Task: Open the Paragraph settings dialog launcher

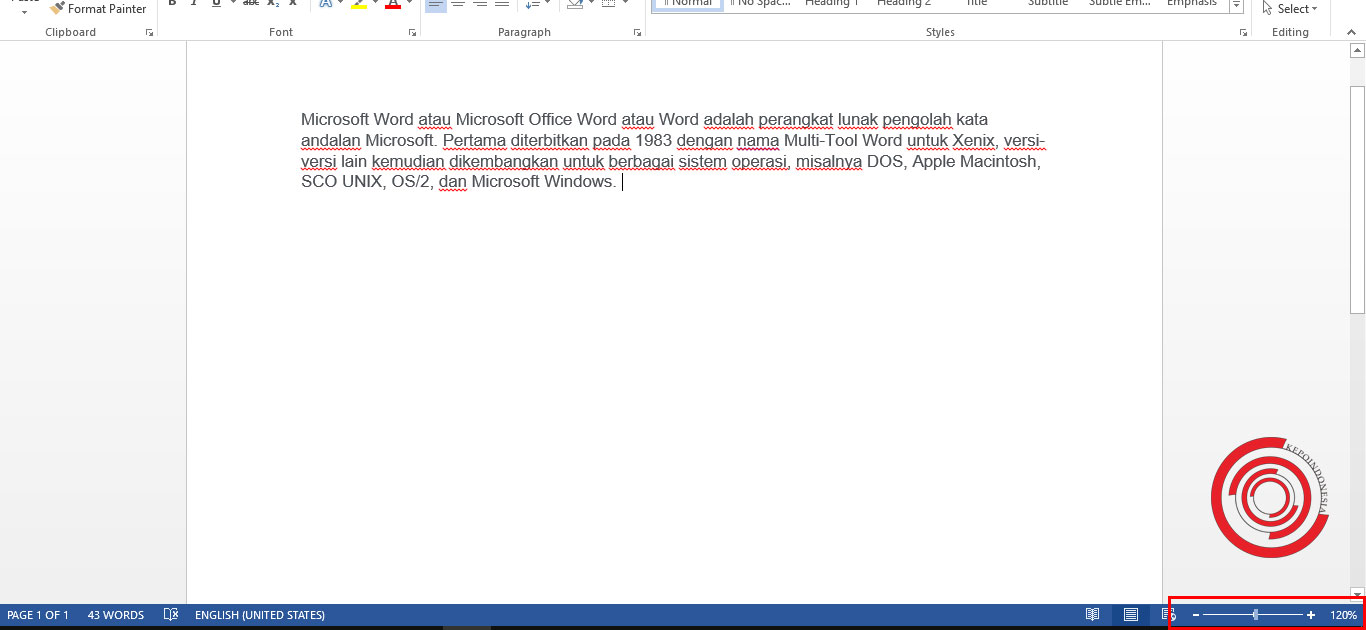Action: pos(638,33)
